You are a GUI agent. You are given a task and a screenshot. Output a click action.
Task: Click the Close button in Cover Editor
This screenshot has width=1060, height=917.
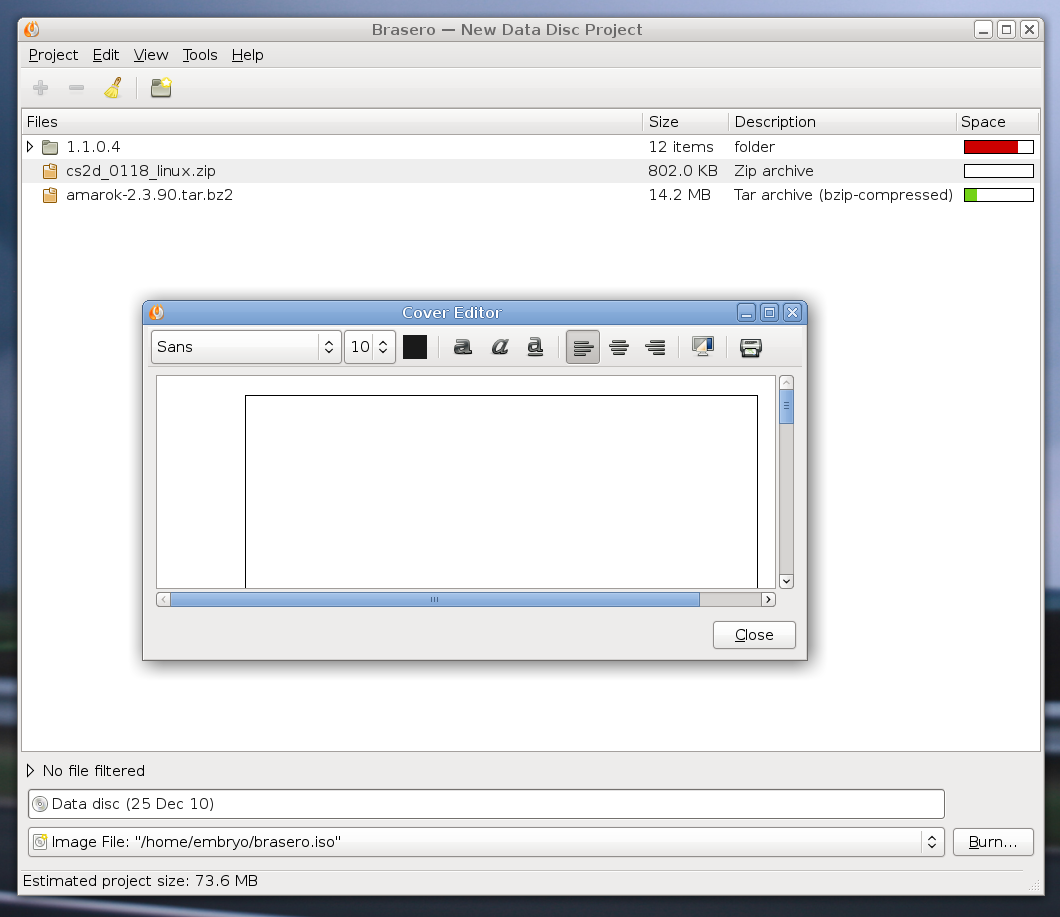click(x=754, y=635)
